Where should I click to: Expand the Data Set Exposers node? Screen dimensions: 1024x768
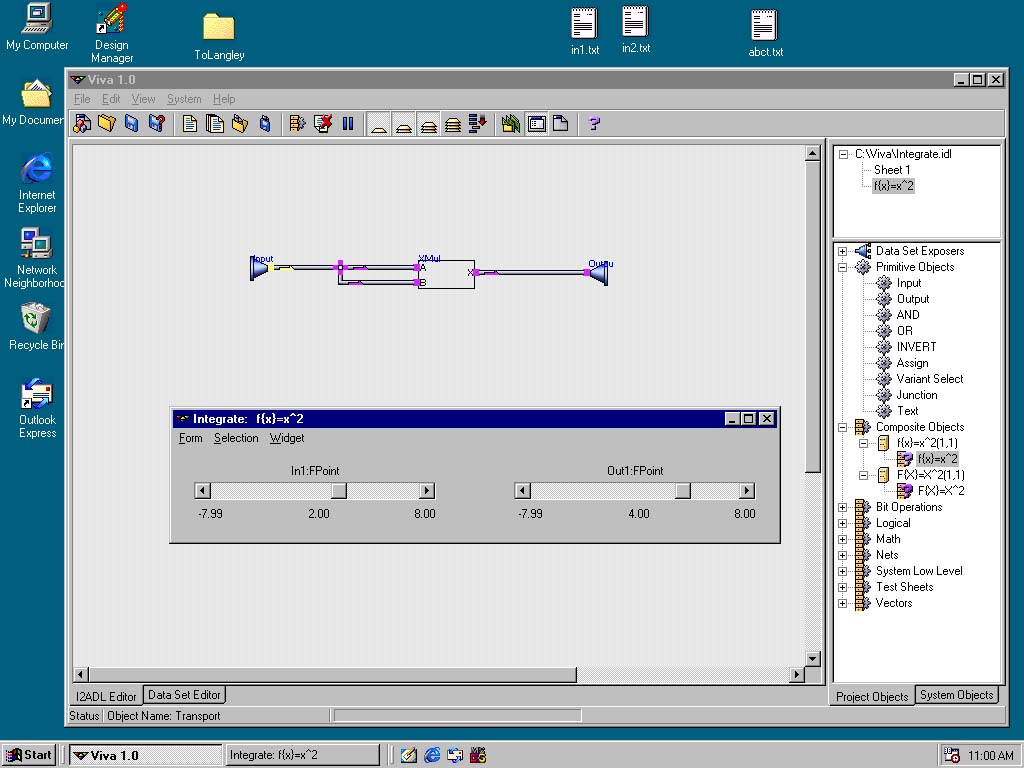pos(843,251)
